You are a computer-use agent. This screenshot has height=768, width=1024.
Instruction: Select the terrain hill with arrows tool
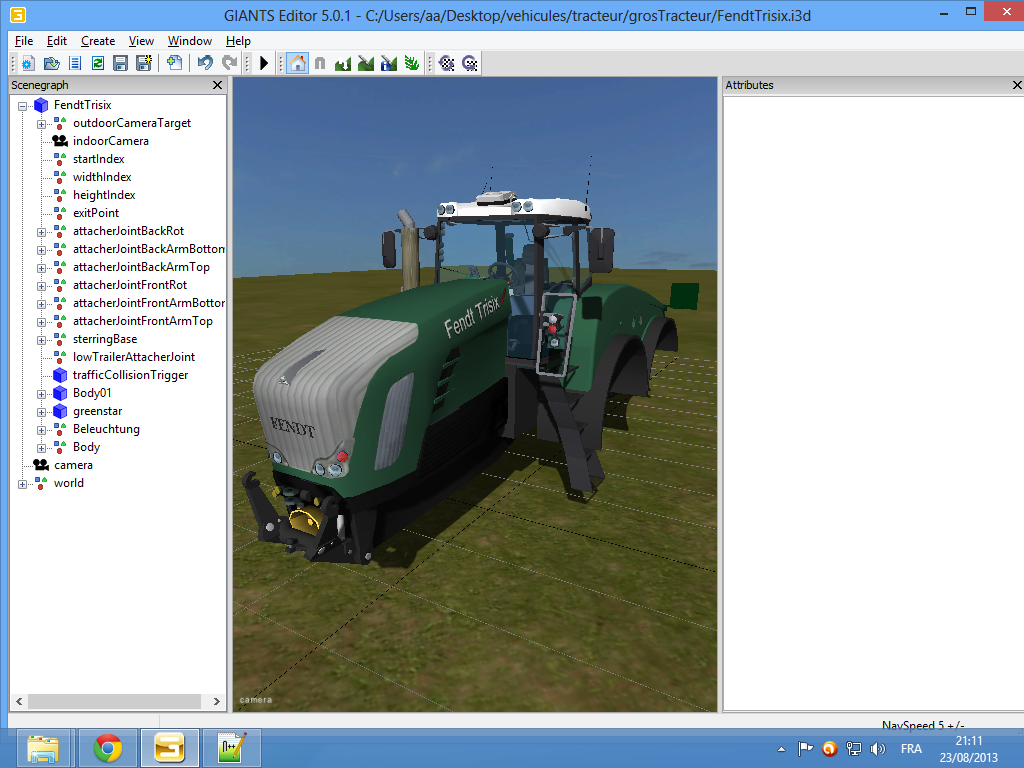tap(343, 63)
